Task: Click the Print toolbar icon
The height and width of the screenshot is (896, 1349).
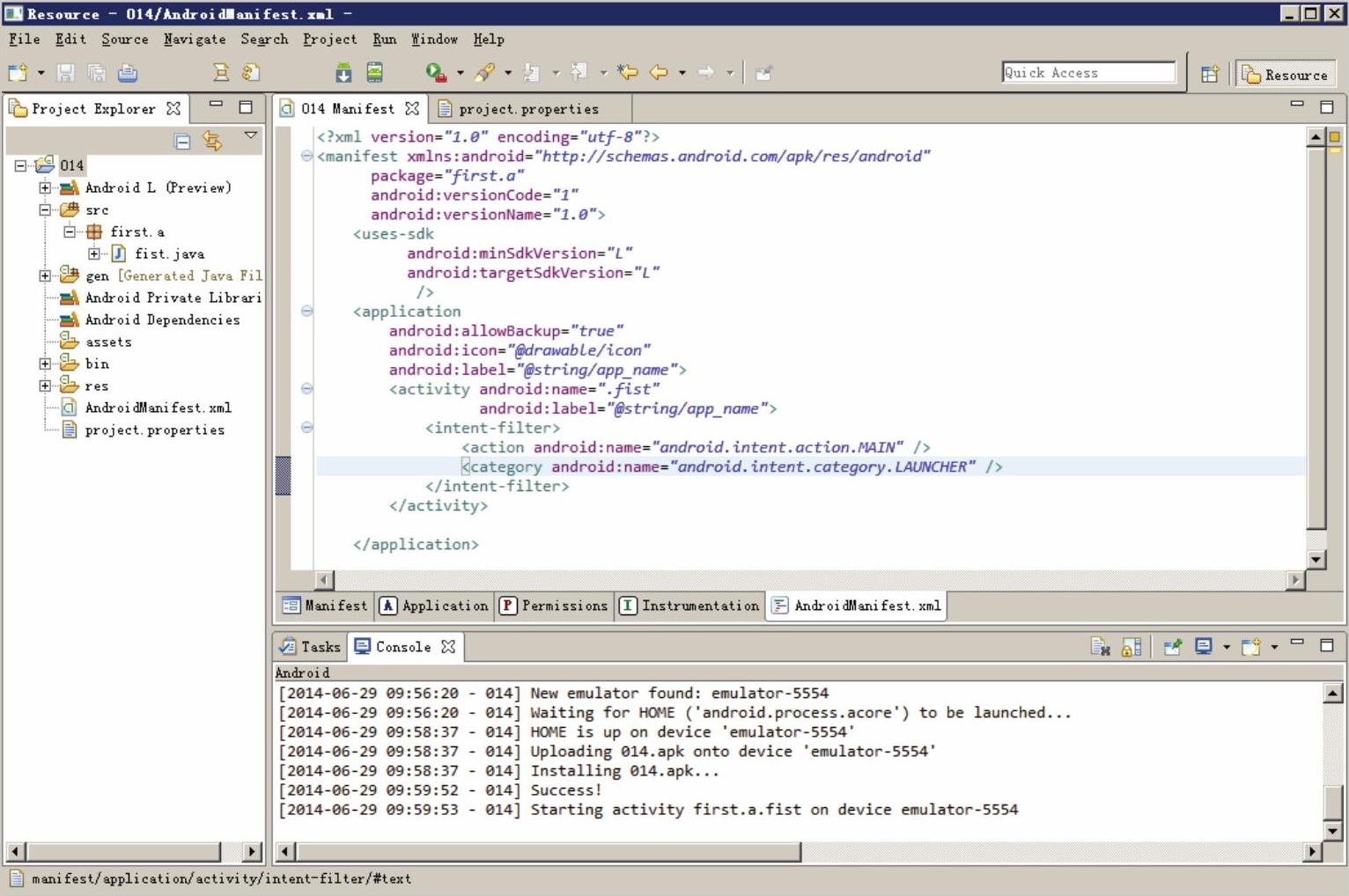Action: pos(128,73)
